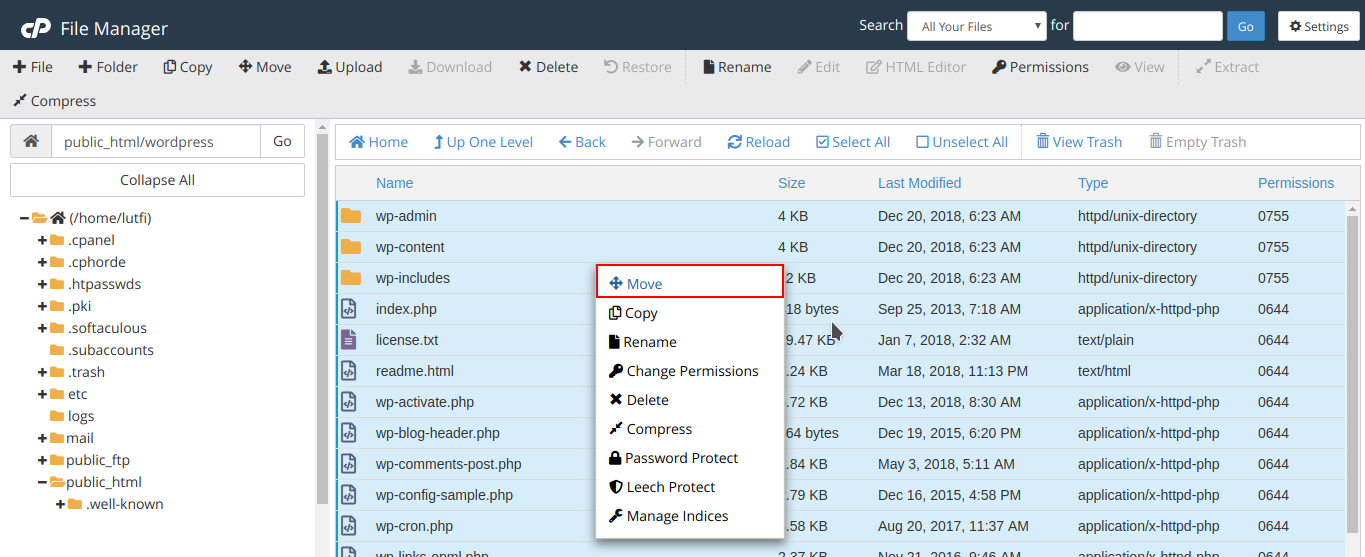Click the wp-content folder icon
Screen dimensions: 1365x557
click(x=350, y=247)
